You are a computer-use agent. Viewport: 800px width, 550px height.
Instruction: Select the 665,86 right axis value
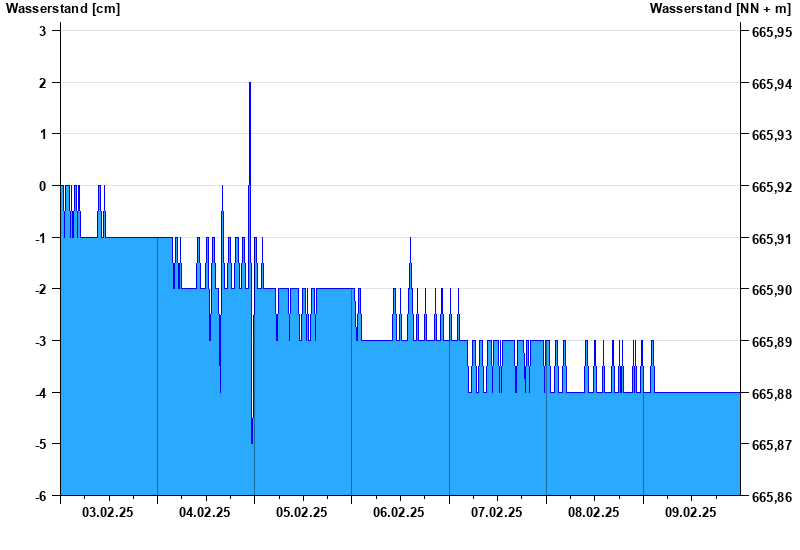(771, 497)
